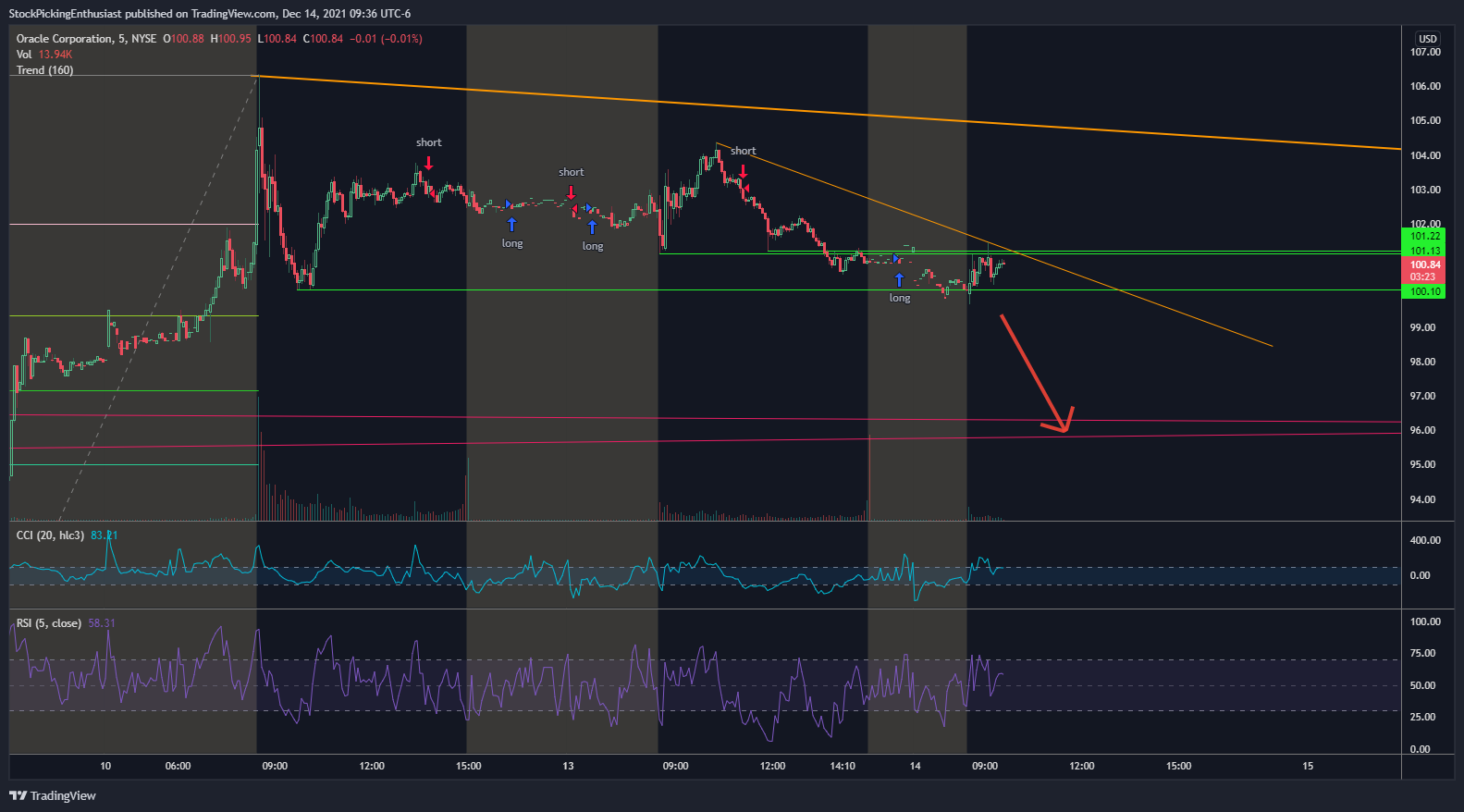Image resolution: width=1464 pixels, height=812 pixels.
Task: Select the CCI (20, hlc3) indicator label
Action: (x=50, y=535)
